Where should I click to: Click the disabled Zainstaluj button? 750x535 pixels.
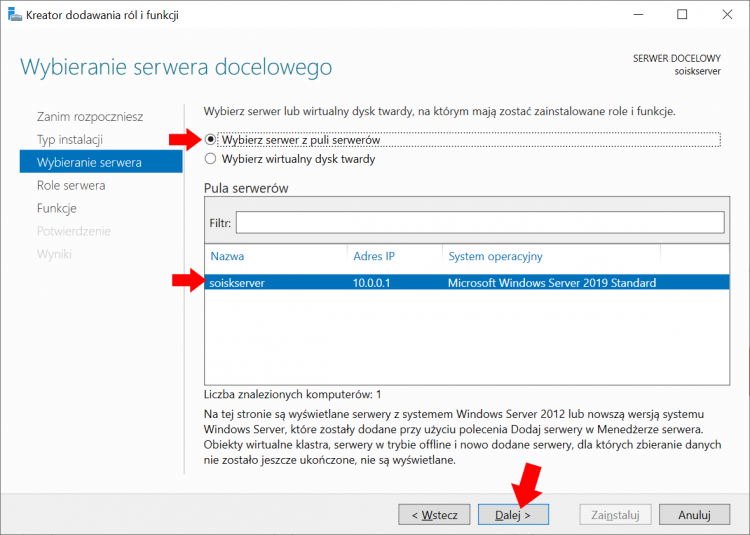click(615, 515)
